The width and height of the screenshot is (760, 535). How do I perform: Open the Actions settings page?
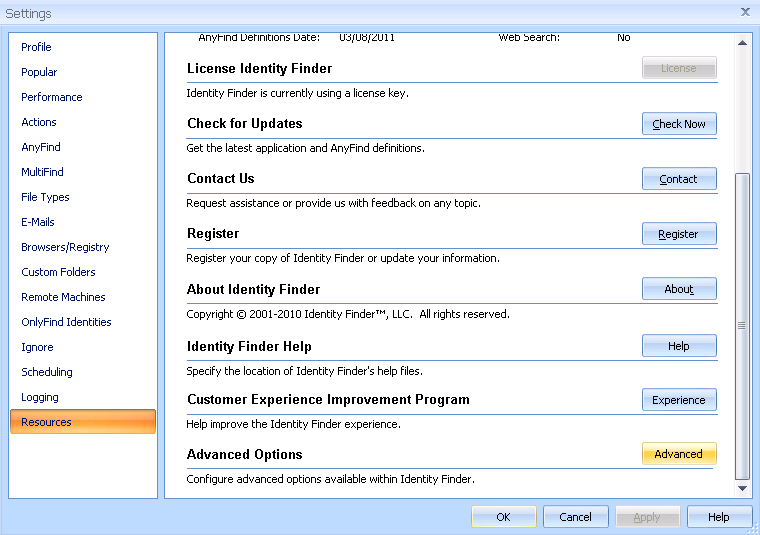click(39, 122)
